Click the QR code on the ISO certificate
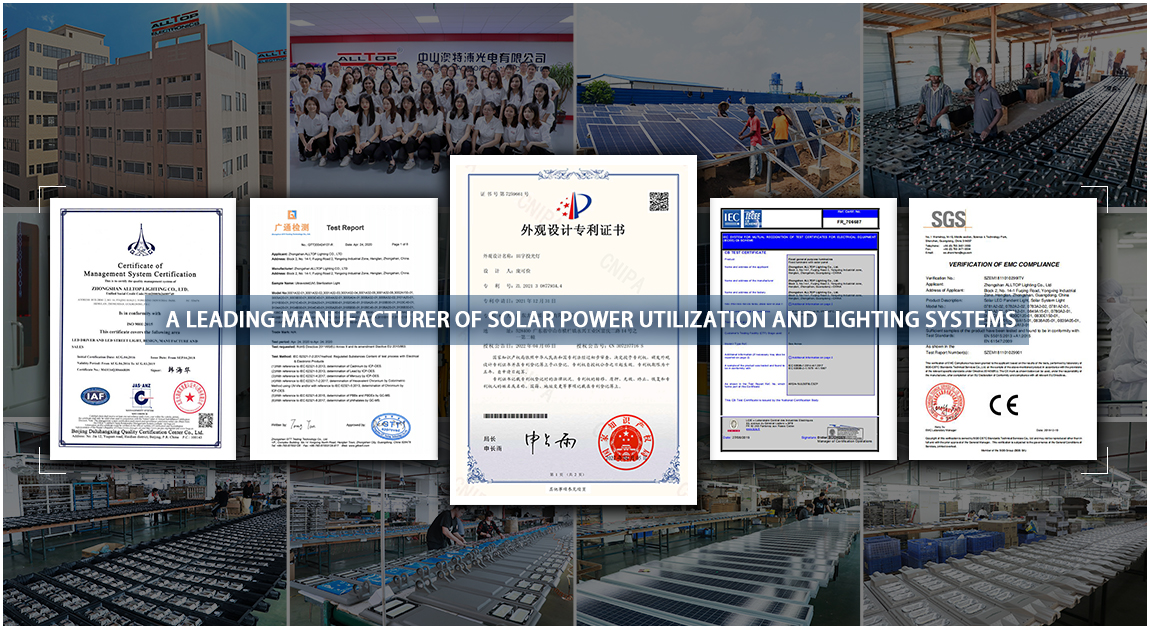This screenshot has width=1150, height=630. [x=205, y=420]
